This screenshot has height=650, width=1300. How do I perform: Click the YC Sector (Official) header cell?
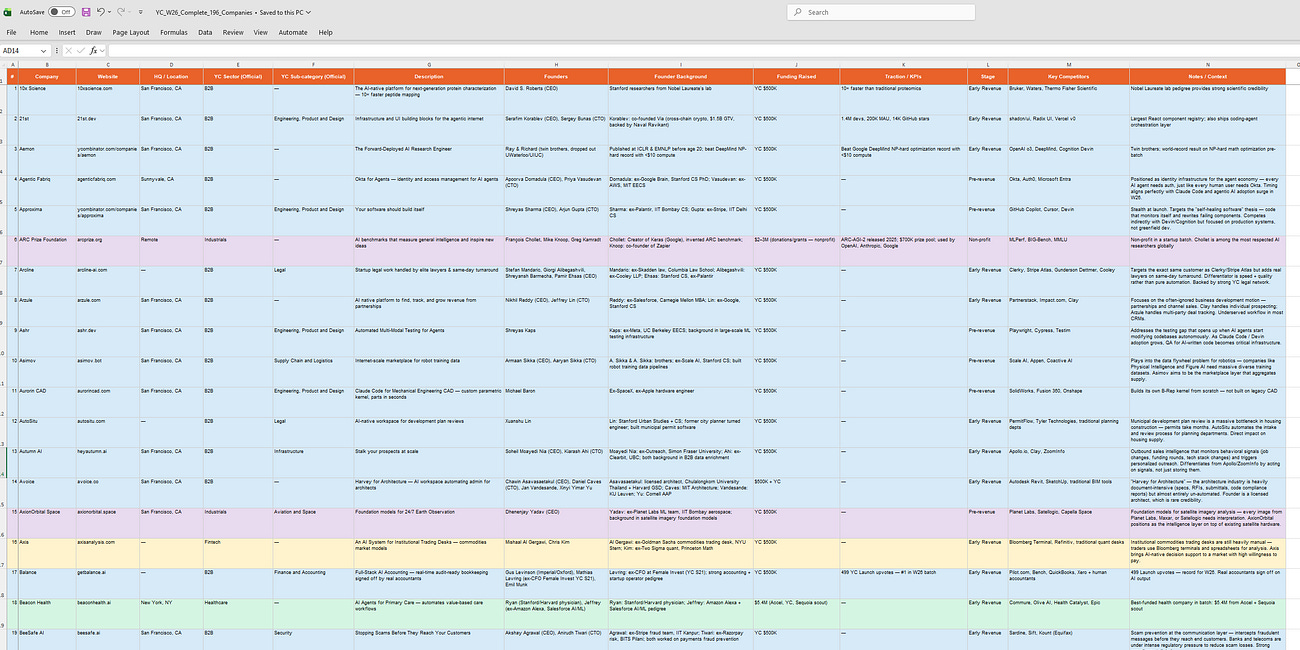coord(237,76)
